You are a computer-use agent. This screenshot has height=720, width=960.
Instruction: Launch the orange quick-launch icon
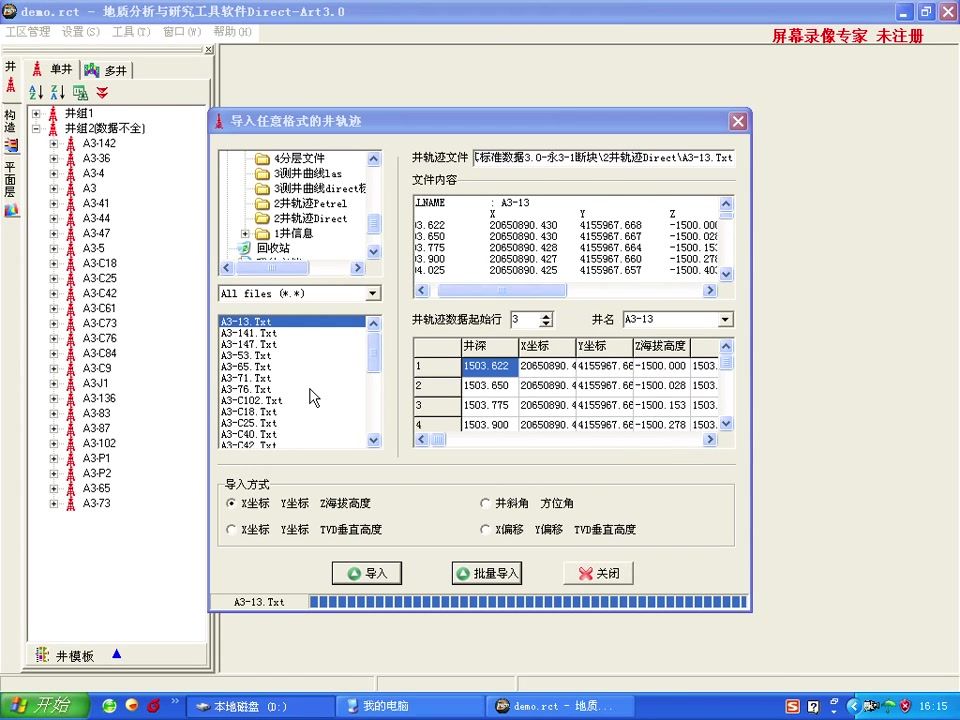pyautogui.click(x=131, y=705)
